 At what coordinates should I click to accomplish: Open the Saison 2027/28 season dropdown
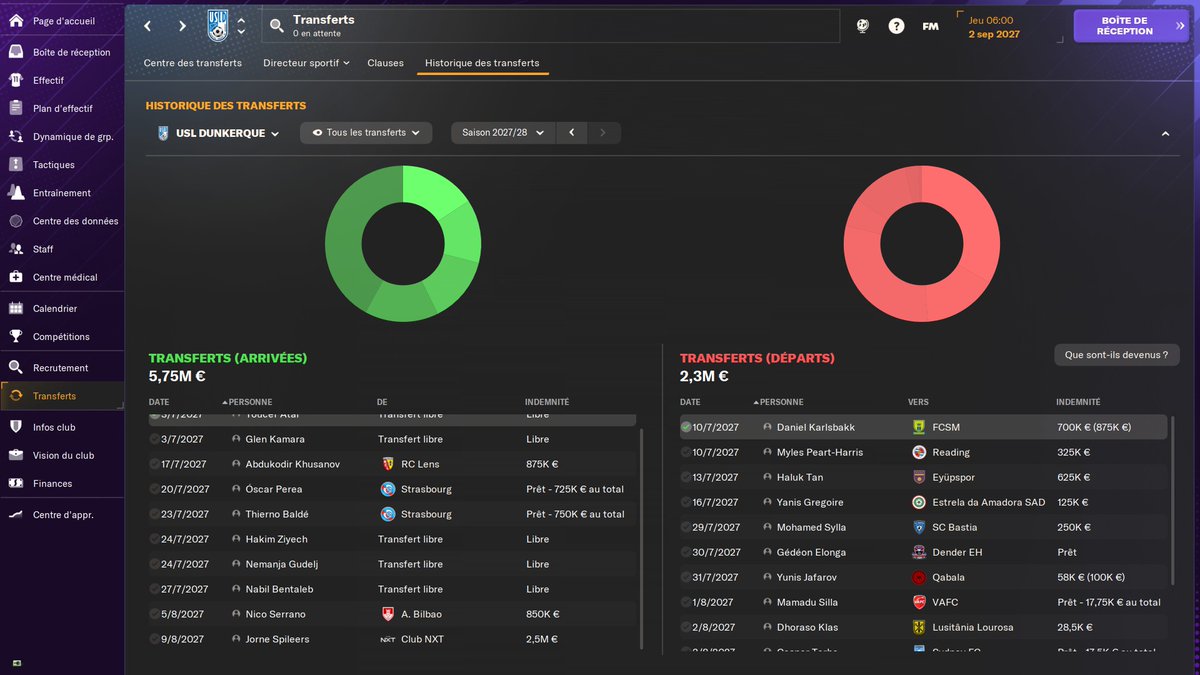[x=503, y=133]
